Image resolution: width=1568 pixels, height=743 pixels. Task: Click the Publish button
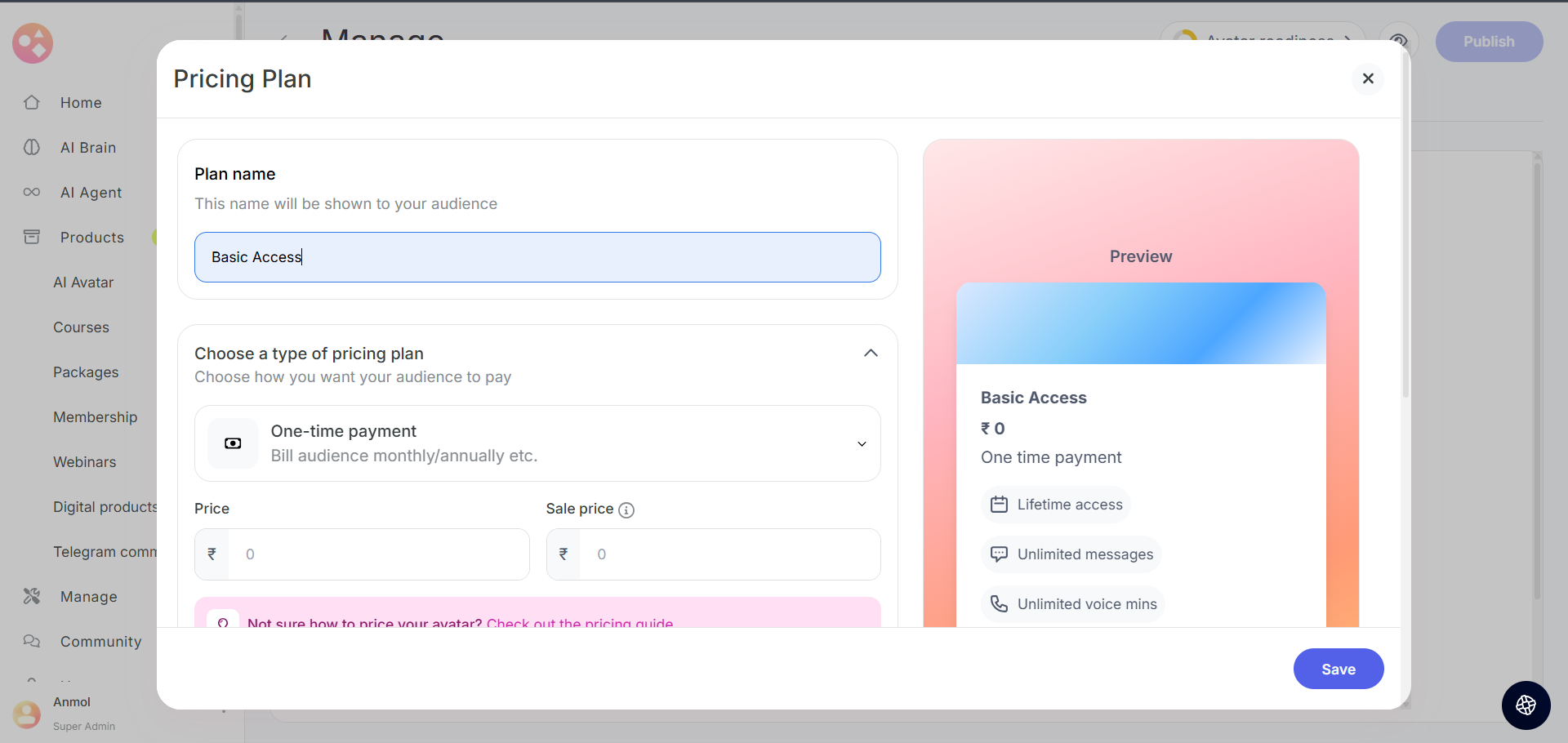(1488, 42)
